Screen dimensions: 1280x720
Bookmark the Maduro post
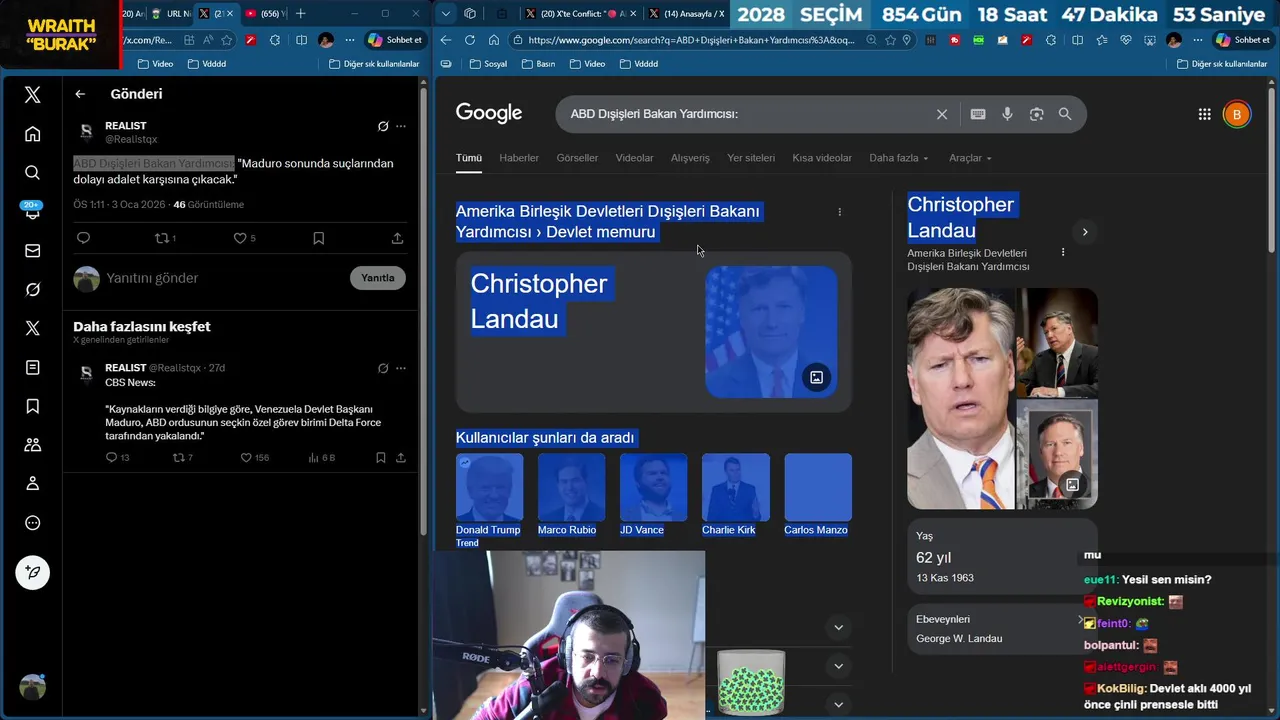[318, 238]
